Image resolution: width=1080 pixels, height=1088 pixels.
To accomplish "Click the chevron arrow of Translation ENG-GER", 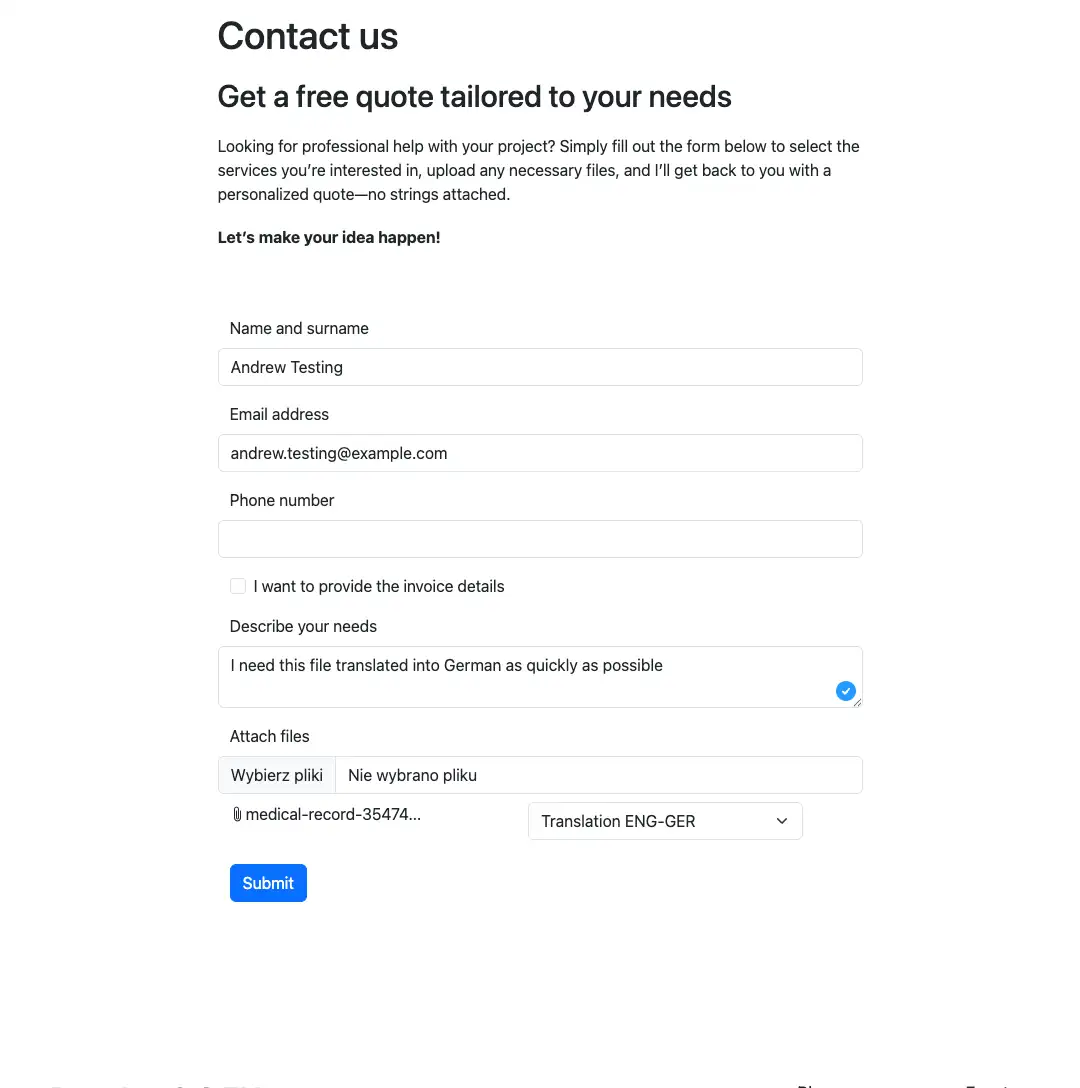I will [x=782, y=821].
